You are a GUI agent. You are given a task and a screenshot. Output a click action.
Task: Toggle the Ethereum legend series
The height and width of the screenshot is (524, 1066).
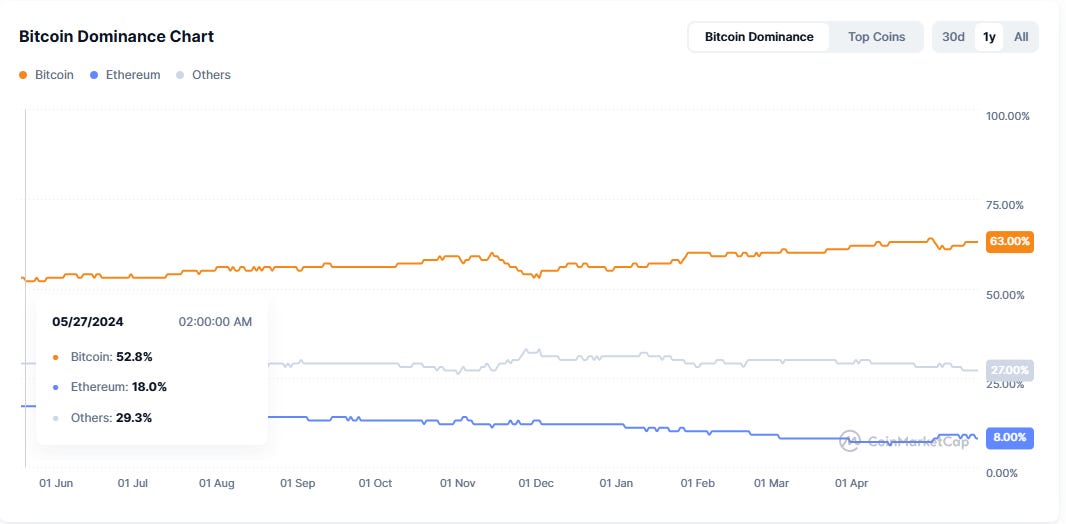point(125,75)
